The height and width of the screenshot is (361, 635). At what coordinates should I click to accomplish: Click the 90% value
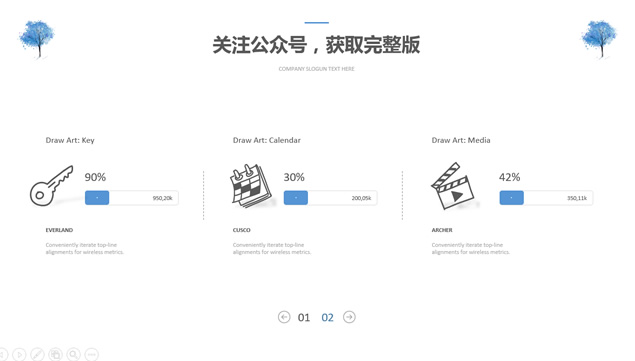click(95, 177)
